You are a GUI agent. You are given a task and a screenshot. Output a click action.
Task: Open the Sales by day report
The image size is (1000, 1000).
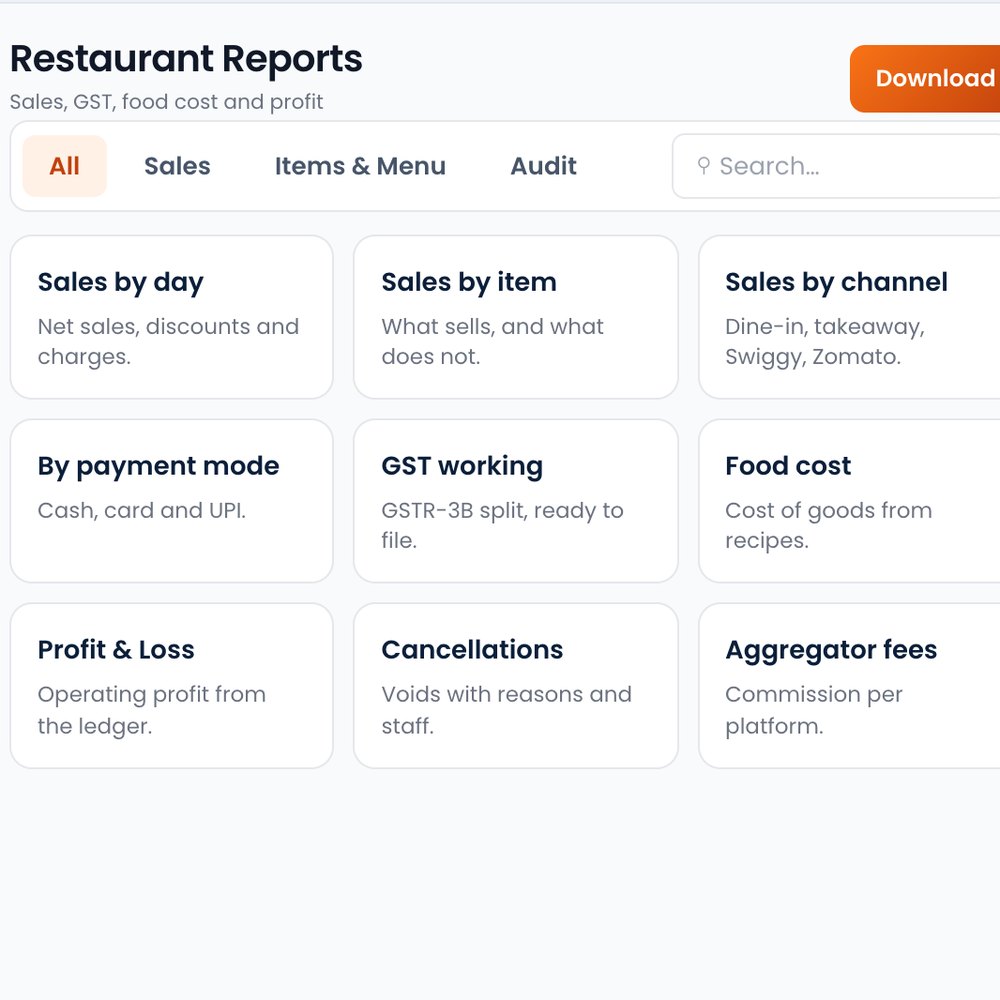[x=172, y=317]
